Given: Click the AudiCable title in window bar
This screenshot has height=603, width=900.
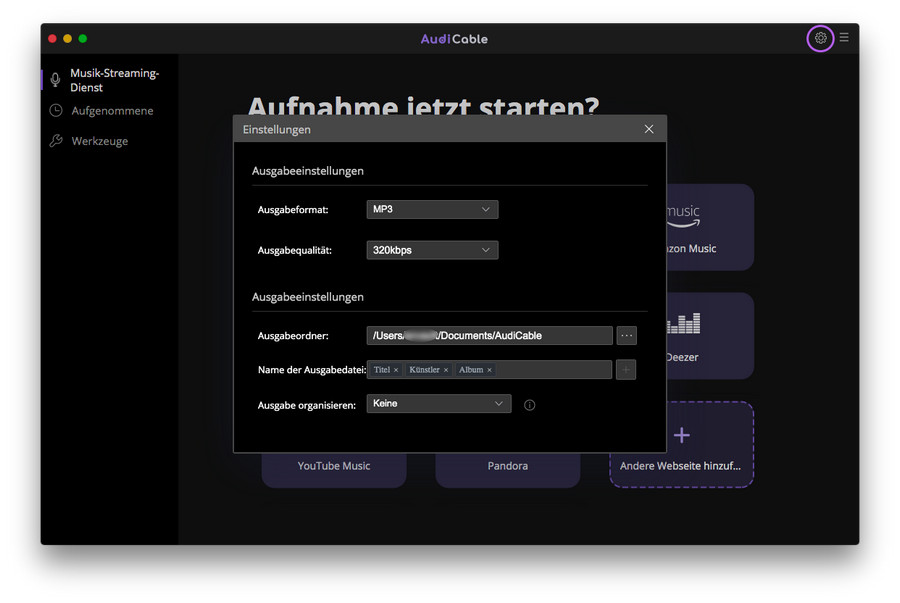Looking at the screenshot, I should (454, 39).
